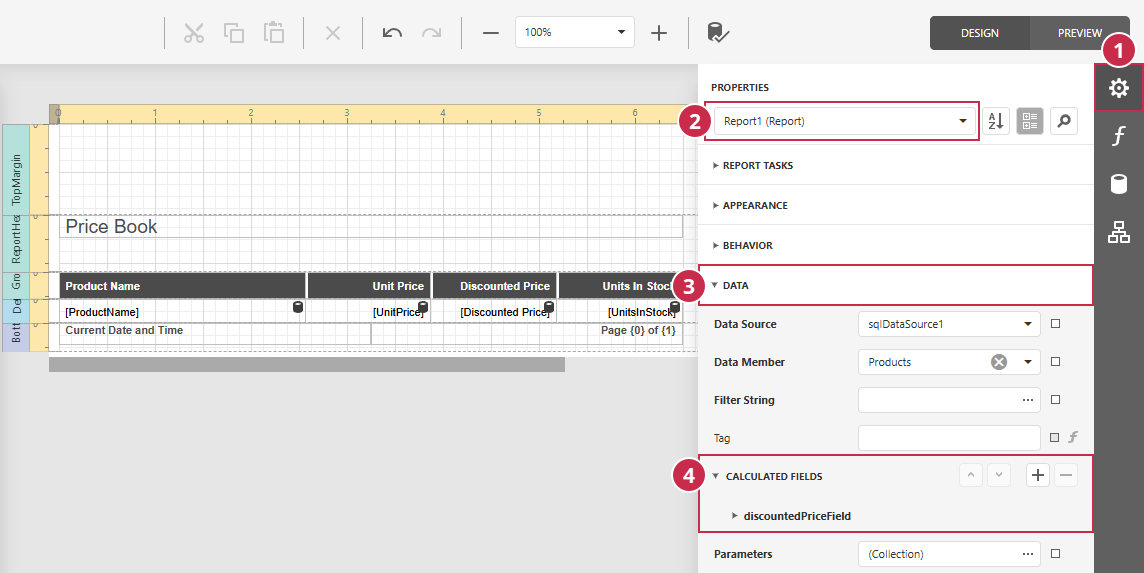Expand the discountedPriceField item

pos(735,515)
